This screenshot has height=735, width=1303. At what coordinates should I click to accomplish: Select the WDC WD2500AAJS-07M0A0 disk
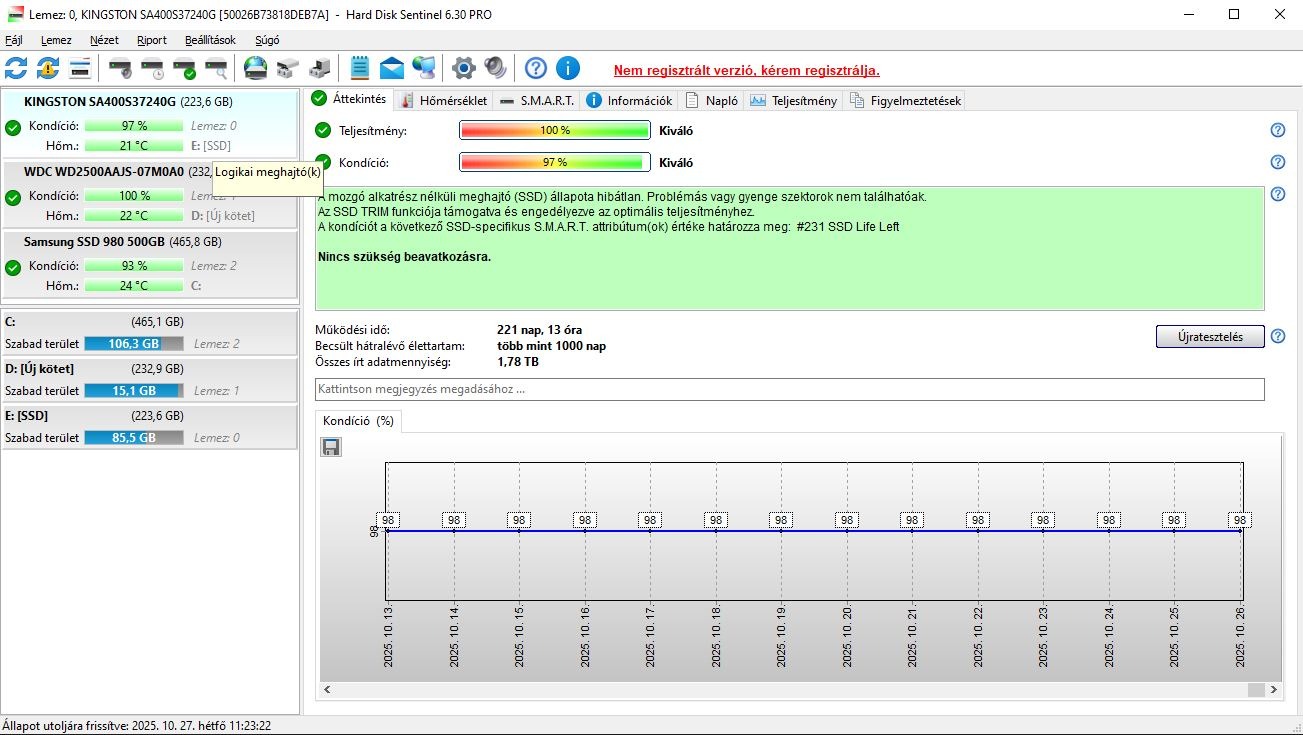point(150,193)
